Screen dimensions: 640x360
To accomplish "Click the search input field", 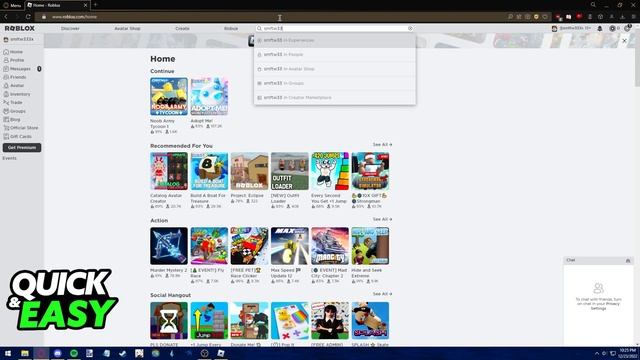I will point(335,29).
